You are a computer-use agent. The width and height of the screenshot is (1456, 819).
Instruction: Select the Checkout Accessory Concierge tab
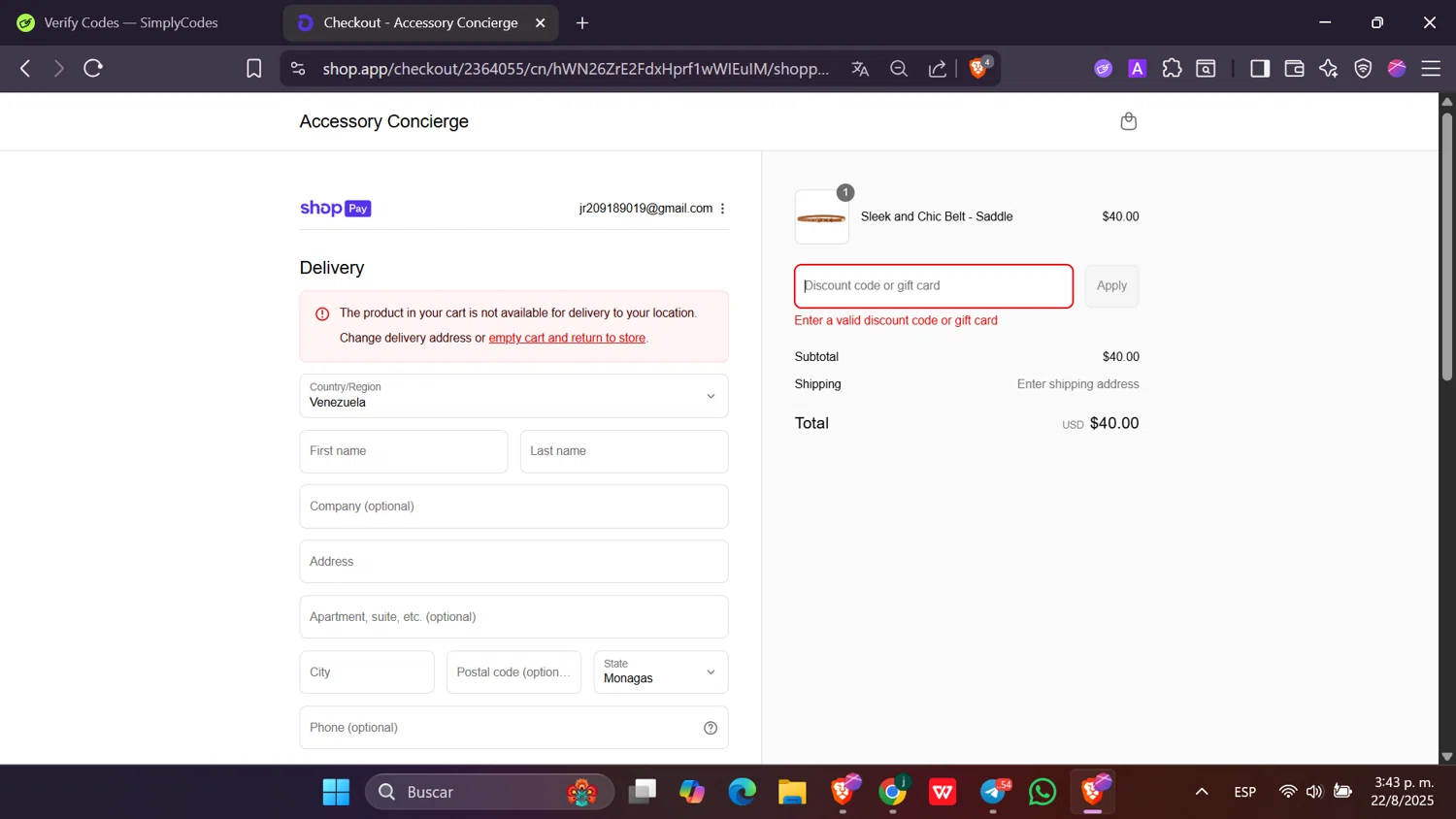[420, 22]
